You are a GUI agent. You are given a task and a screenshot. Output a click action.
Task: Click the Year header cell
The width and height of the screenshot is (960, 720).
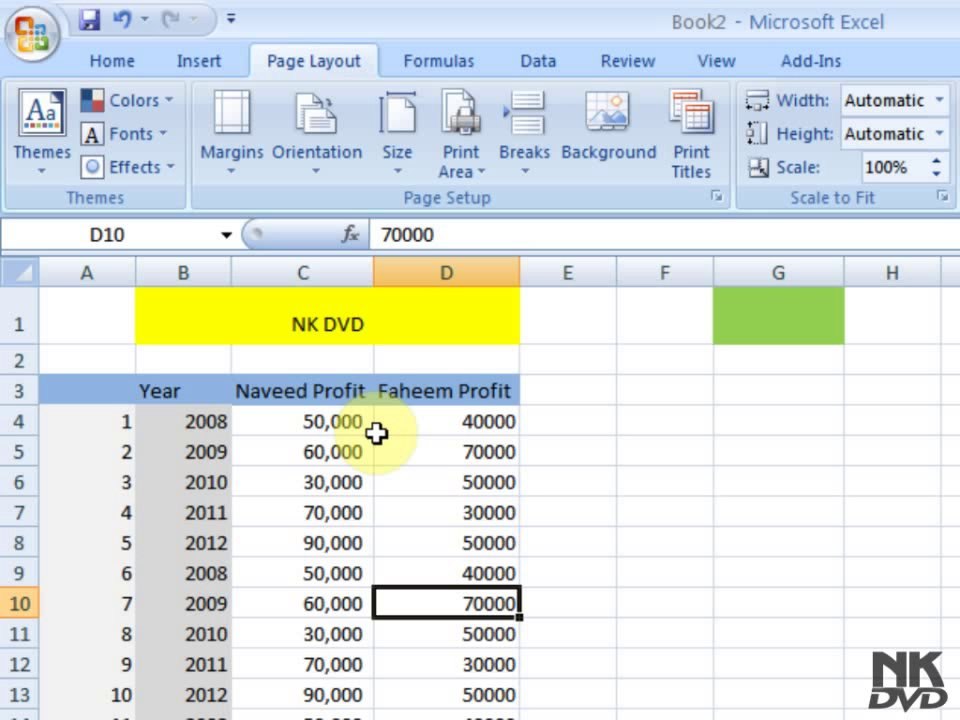tap(183, 391)
